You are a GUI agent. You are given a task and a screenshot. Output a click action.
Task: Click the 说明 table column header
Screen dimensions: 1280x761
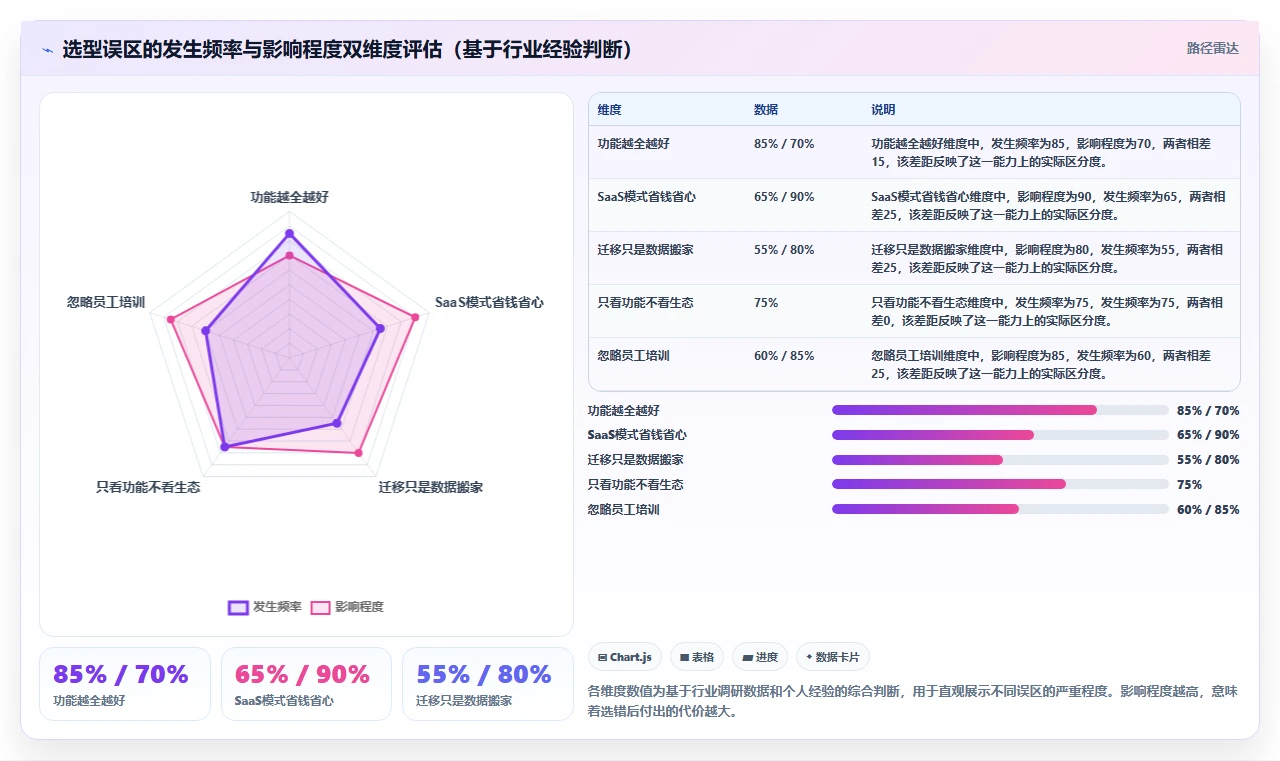point(883,109)
